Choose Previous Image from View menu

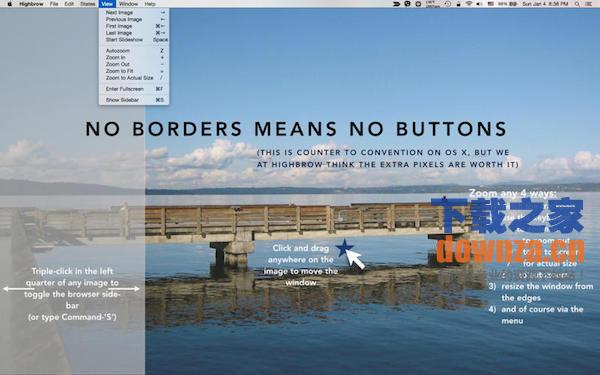click(x=134, y=20)
